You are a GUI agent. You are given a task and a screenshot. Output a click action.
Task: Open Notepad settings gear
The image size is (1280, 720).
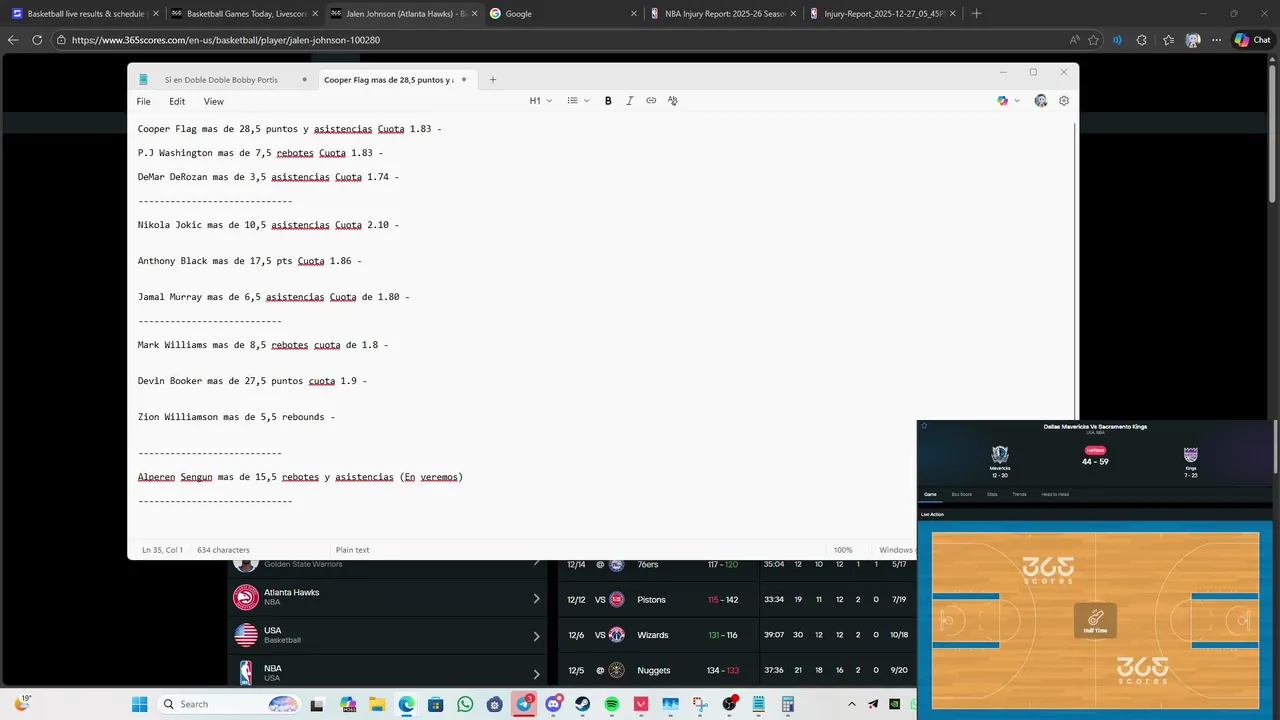1064,101
